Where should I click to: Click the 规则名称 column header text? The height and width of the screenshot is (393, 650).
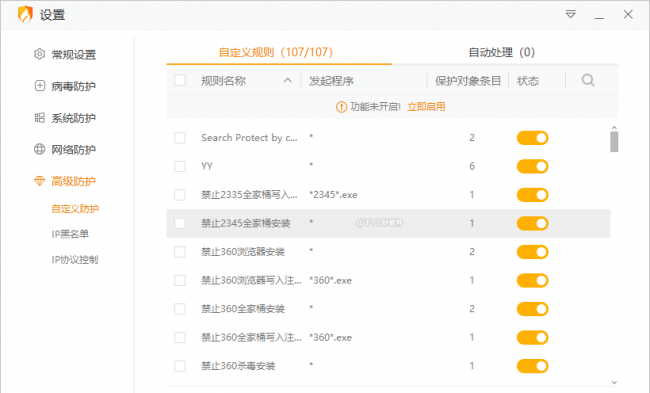[x=223, y=80]
